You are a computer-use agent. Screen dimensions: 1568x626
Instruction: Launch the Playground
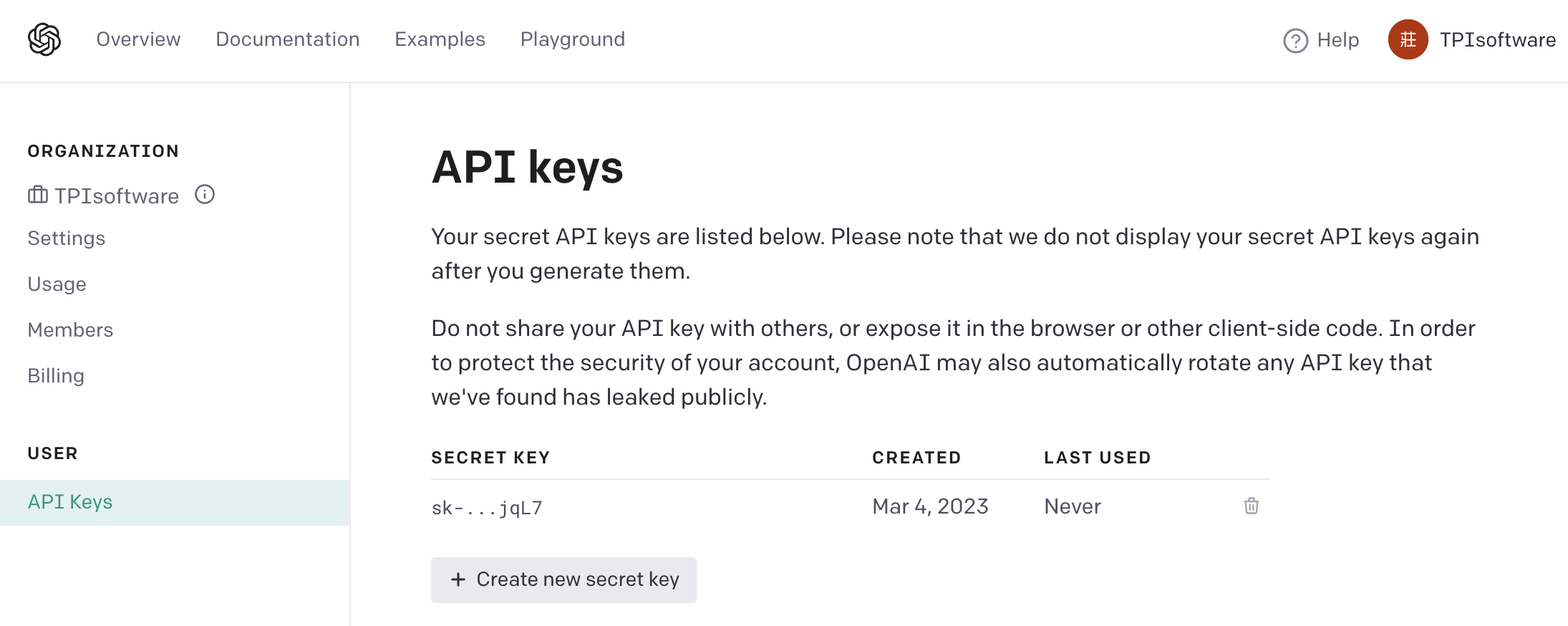coord(572,39)
